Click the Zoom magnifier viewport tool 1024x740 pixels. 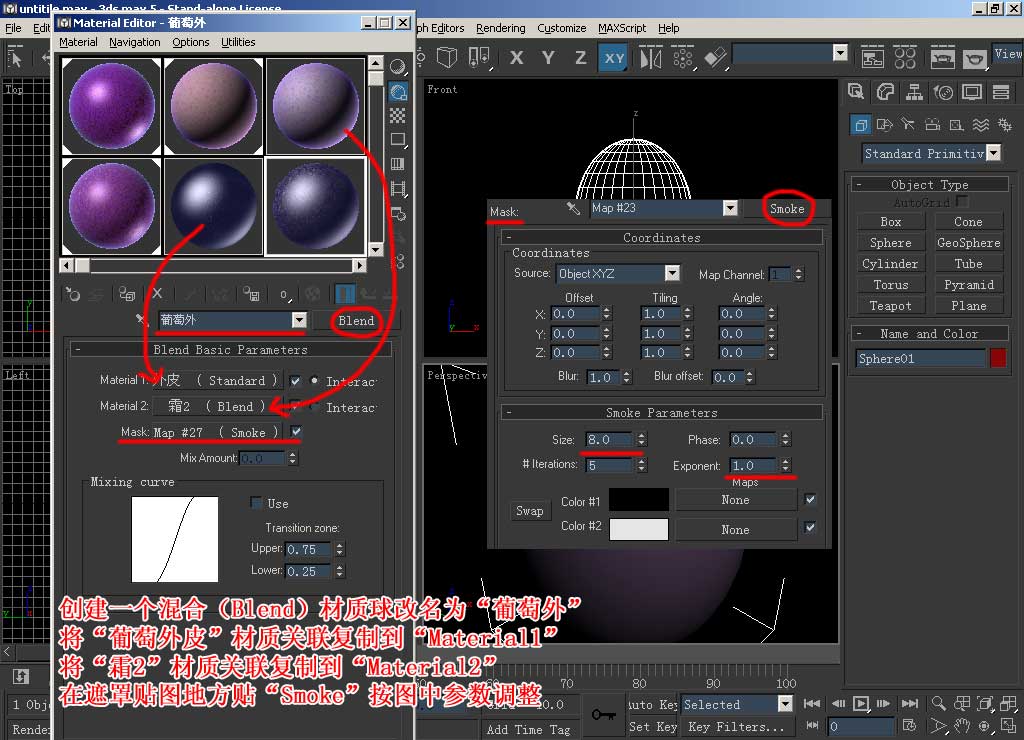938,703
